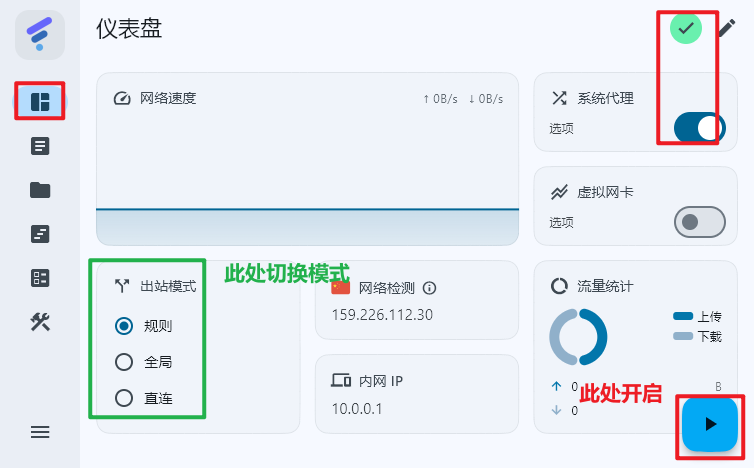The image size is (754, 468).
Task: Select the 全局 outbound mode
Action: 125,362
